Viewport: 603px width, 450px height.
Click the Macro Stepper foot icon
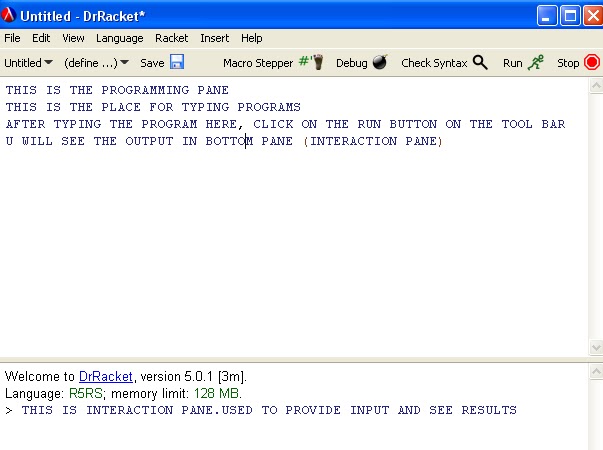[312, 62]
